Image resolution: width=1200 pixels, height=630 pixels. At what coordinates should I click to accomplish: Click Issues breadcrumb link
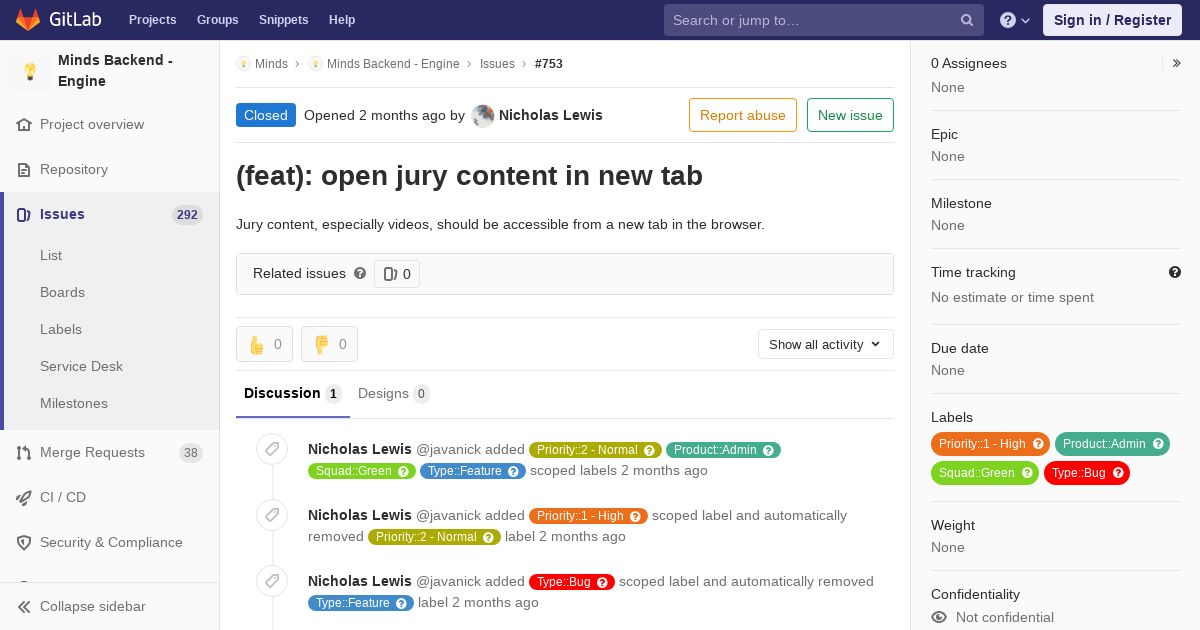(x=497, y=64)
